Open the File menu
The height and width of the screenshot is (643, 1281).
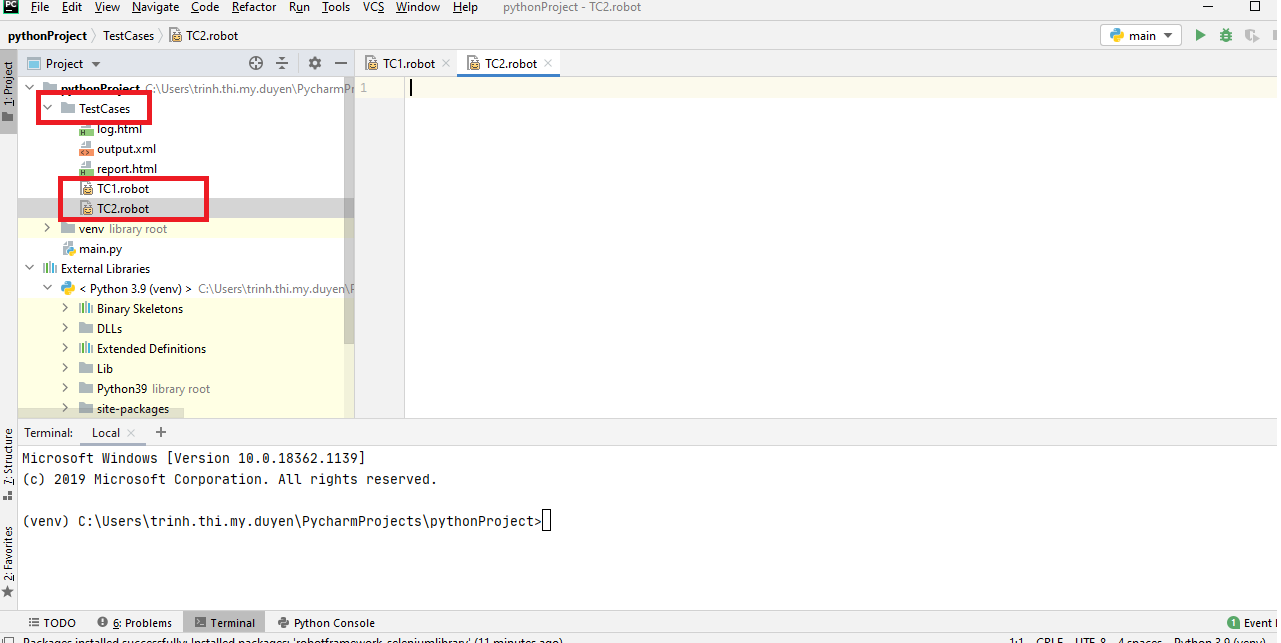[40, 7]
